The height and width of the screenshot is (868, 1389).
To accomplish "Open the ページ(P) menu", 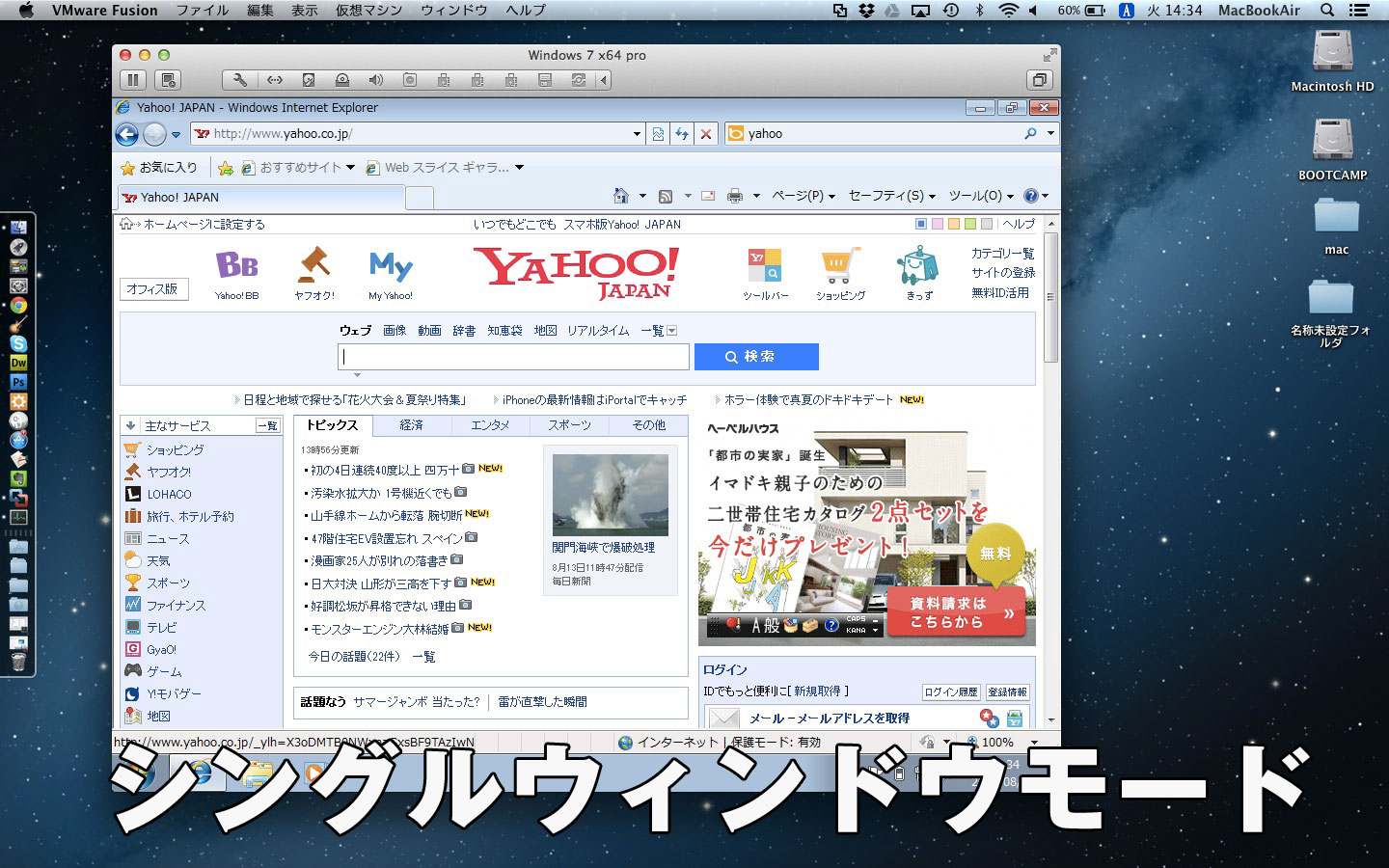I will click(x=803, y=196).
